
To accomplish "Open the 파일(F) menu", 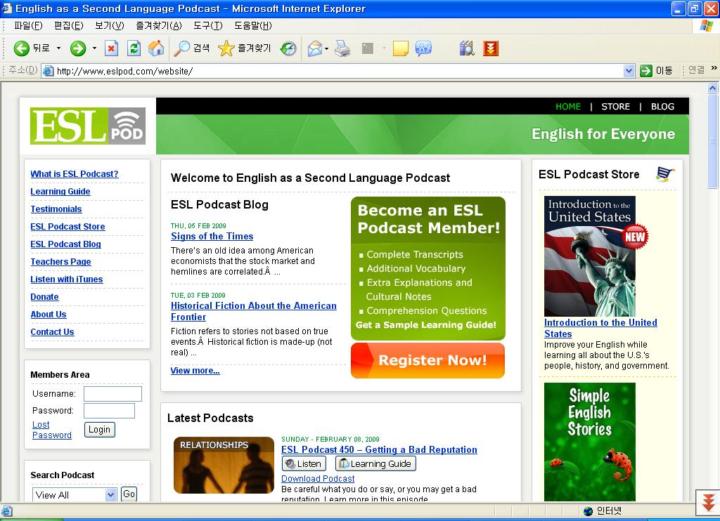I will tap(28, 26).
